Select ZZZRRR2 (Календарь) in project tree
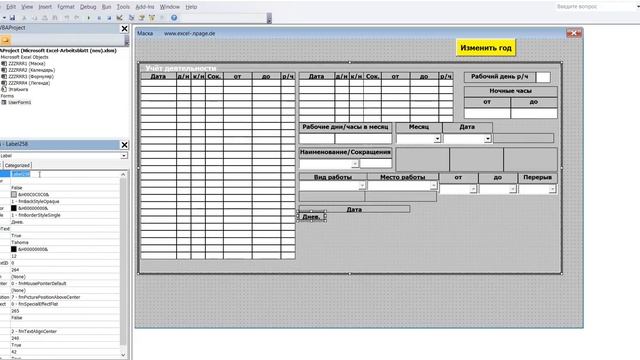This screenshot has height=360, width=640. coord(32,70)
